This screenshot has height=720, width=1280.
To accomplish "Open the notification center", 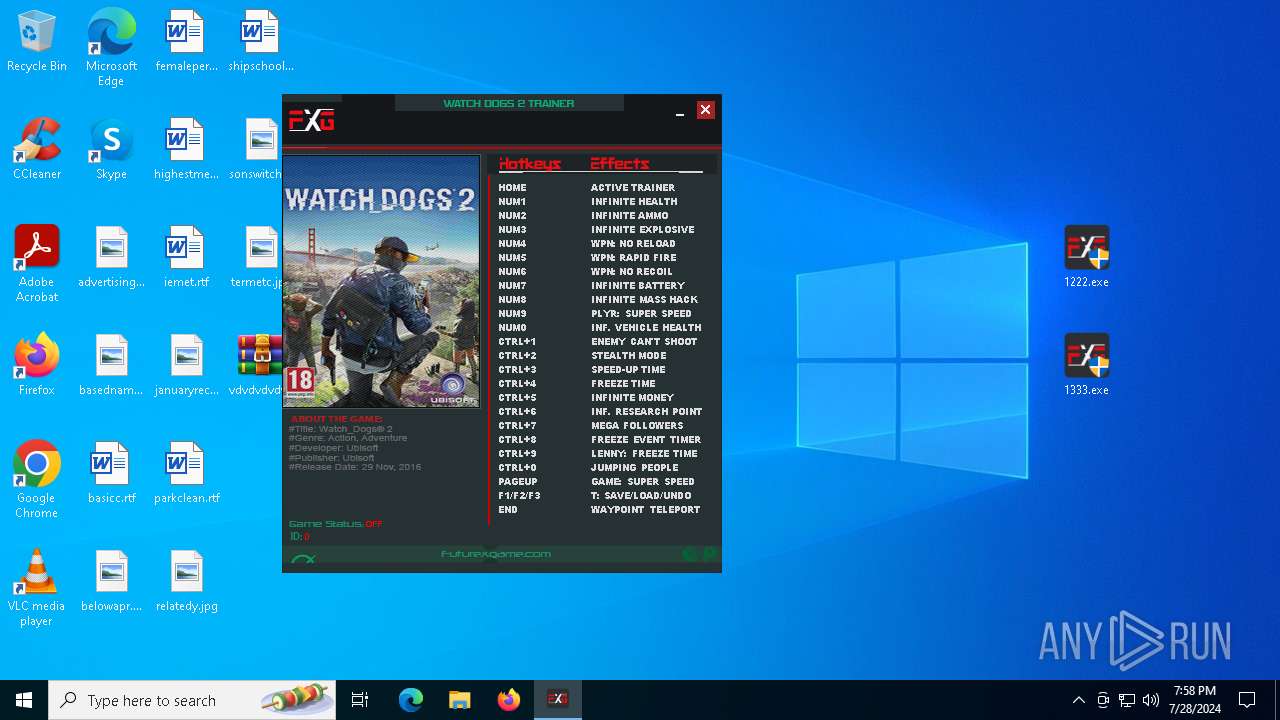I will pyautogui.click(x=1247, y=700).
